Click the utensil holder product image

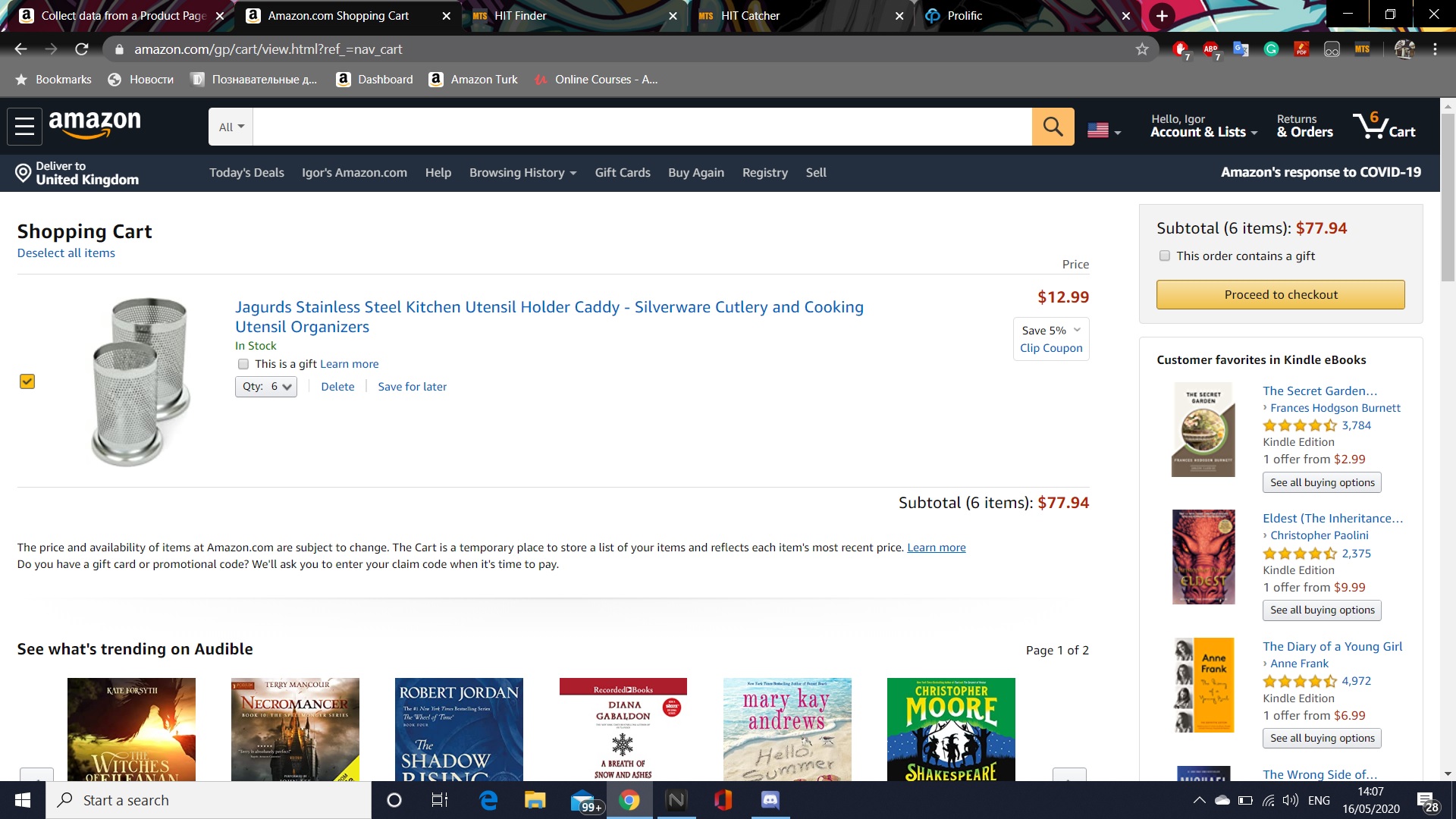point(141,381)
